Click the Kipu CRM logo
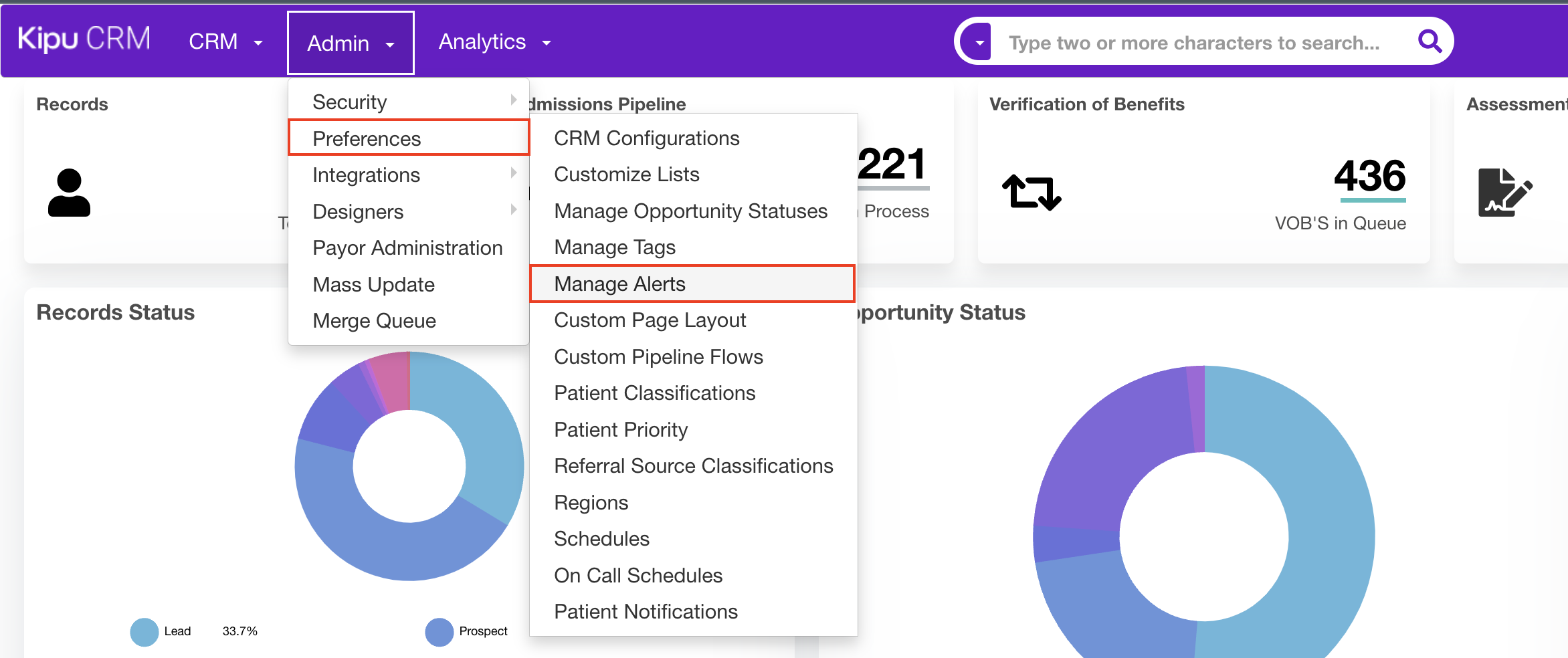The height and width of the screenshot is (658, 1568). 84,39
